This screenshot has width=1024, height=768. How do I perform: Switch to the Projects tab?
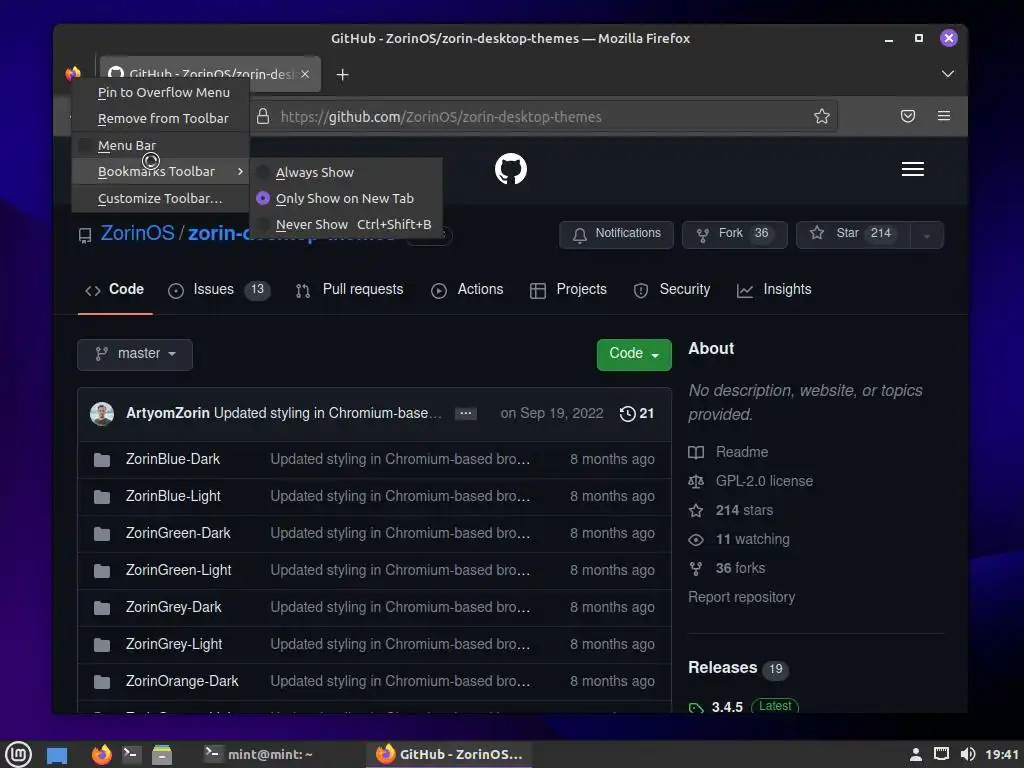click(568, 289)
